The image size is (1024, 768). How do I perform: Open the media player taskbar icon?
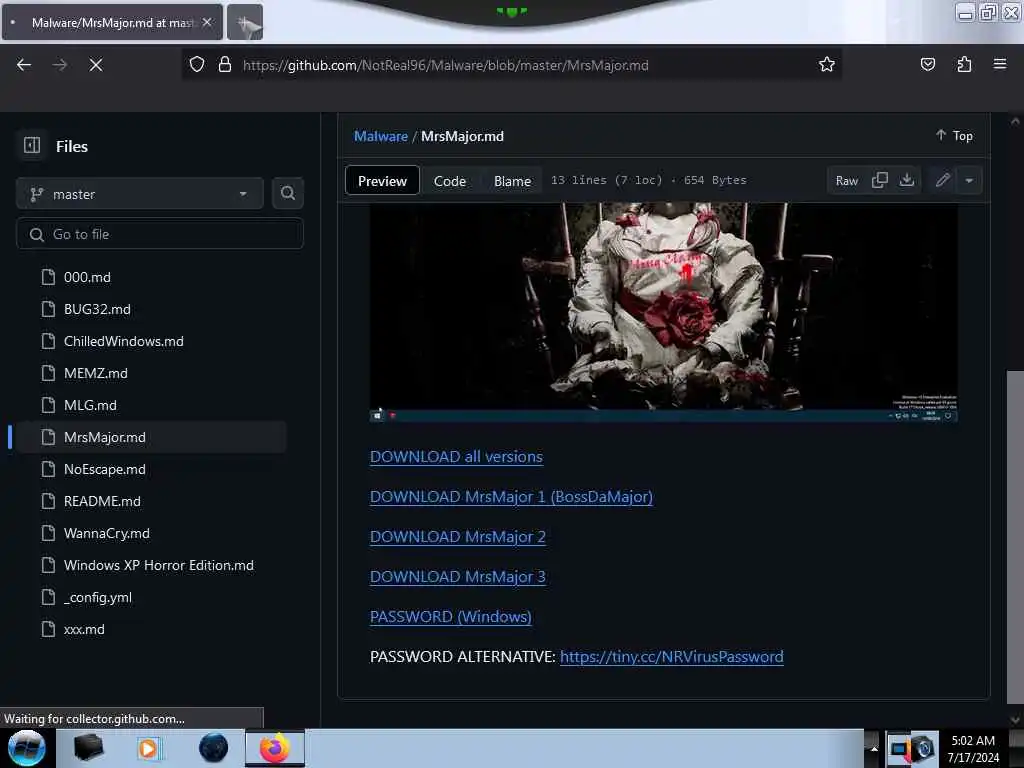[x=148, y=748]
